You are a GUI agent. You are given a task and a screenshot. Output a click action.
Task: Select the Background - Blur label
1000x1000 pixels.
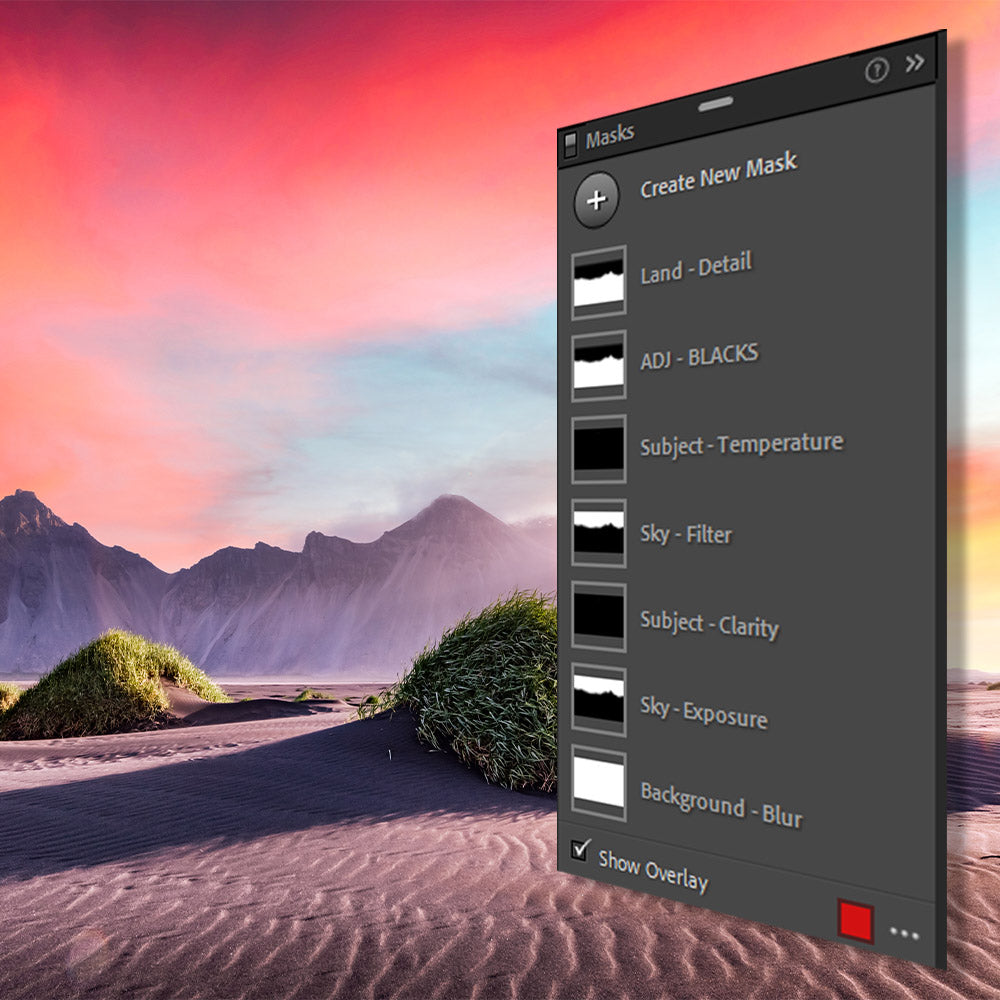pos(721,805)
